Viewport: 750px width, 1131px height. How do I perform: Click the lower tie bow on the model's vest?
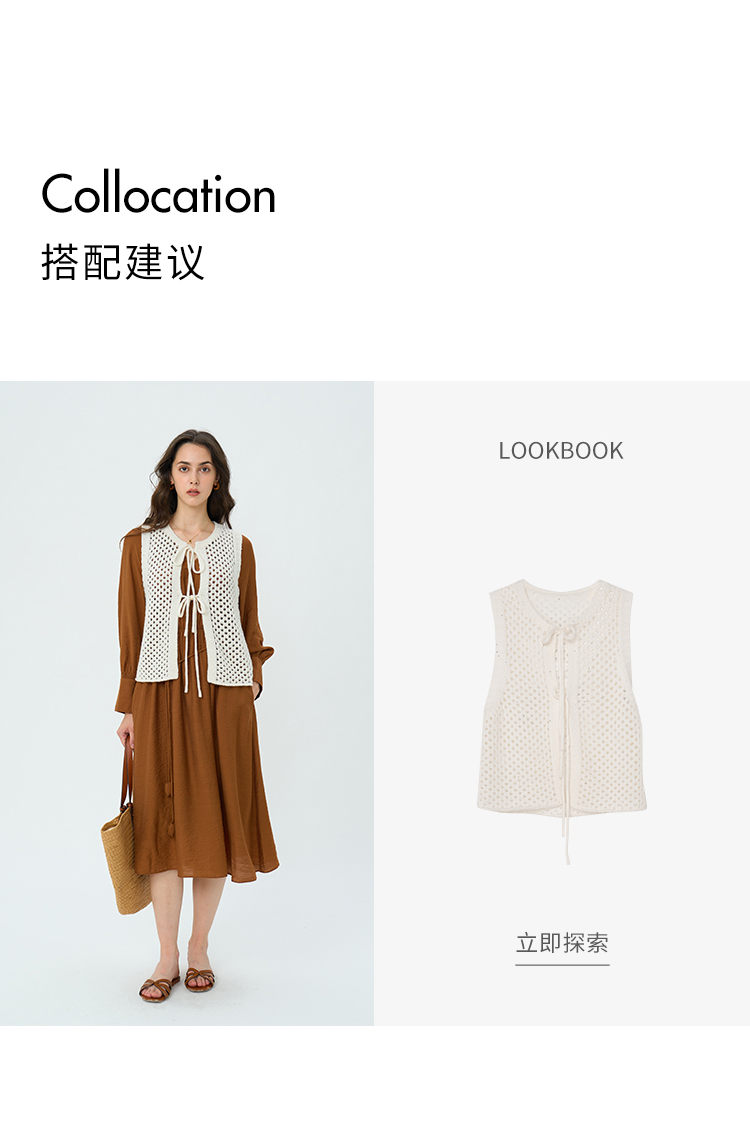[190, 606]
